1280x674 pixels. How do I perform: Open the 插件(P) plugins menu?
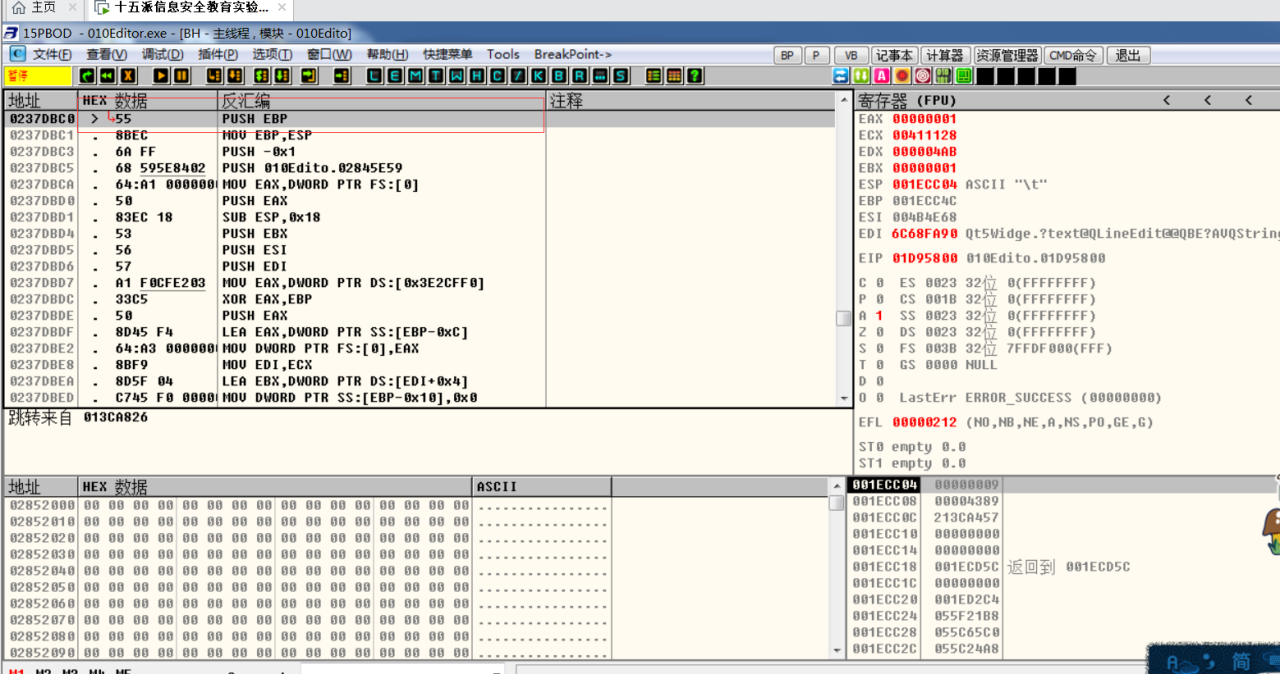[218, 54]
